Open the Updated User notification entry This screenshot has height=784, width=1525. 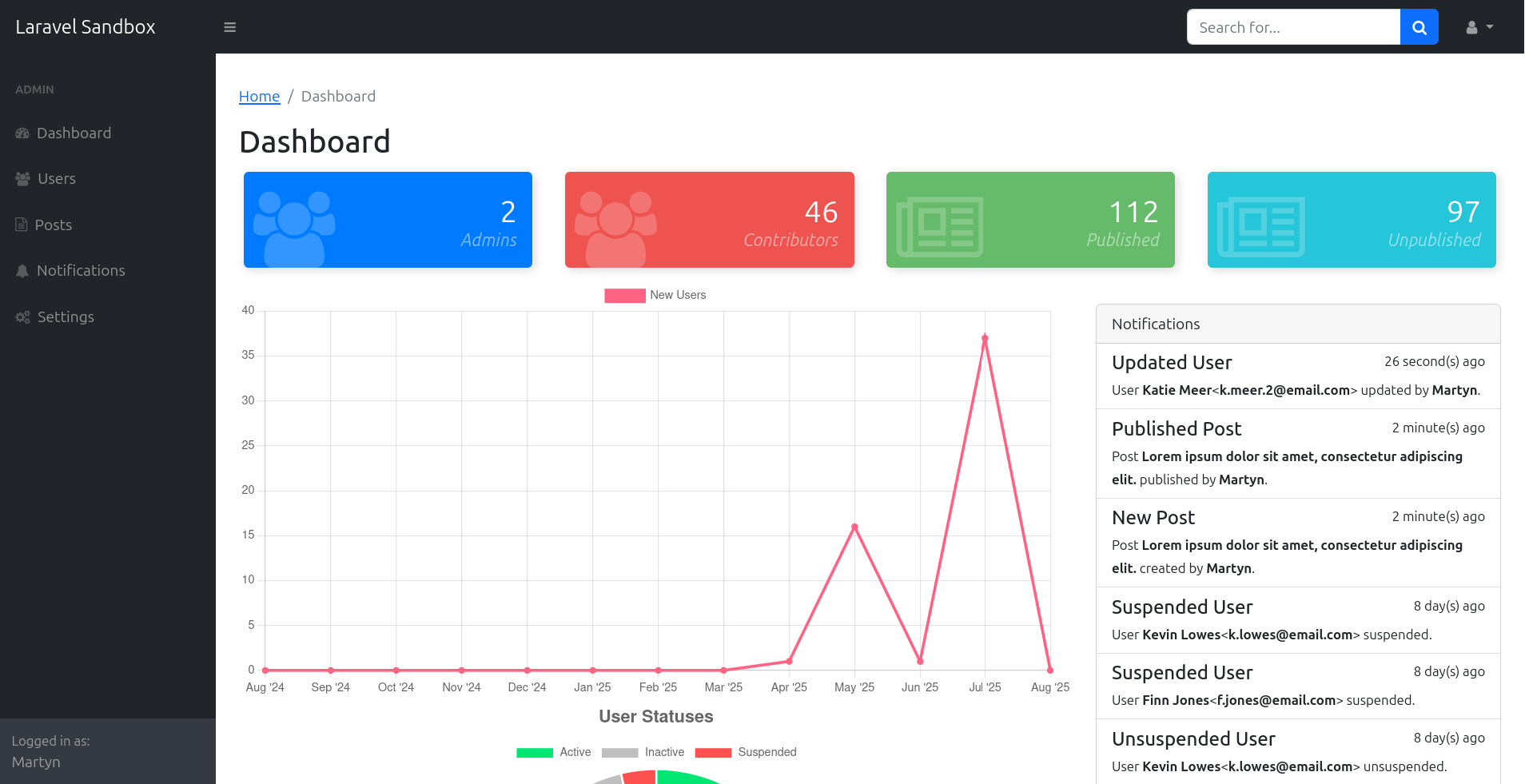(x=1297, y=376)
